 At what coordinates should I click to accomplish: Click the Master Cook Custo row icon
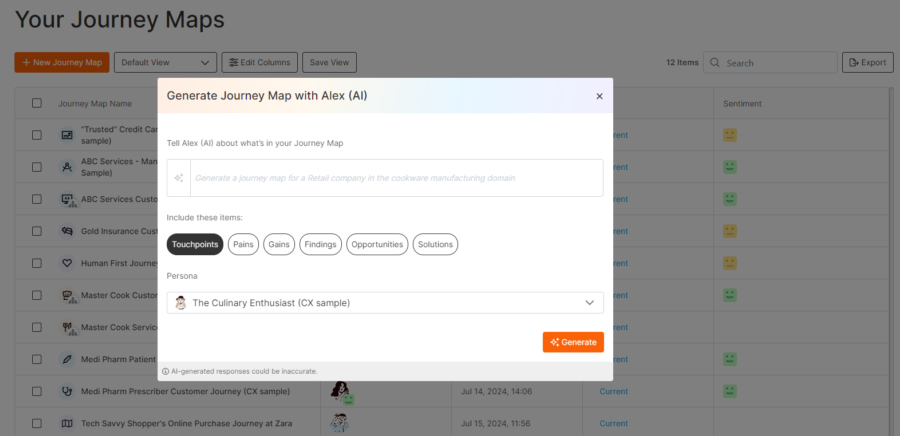point(67,295)
